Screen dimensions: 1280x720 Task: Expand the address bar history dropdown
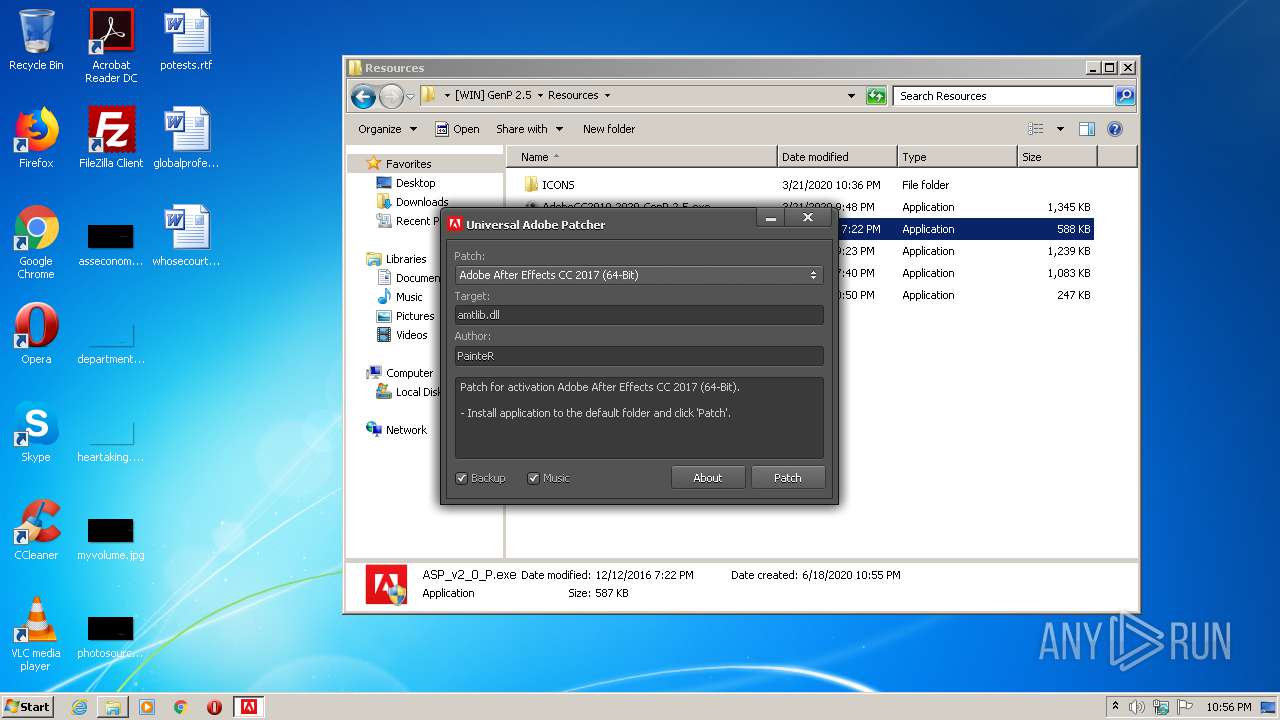(x=851, y=96)
